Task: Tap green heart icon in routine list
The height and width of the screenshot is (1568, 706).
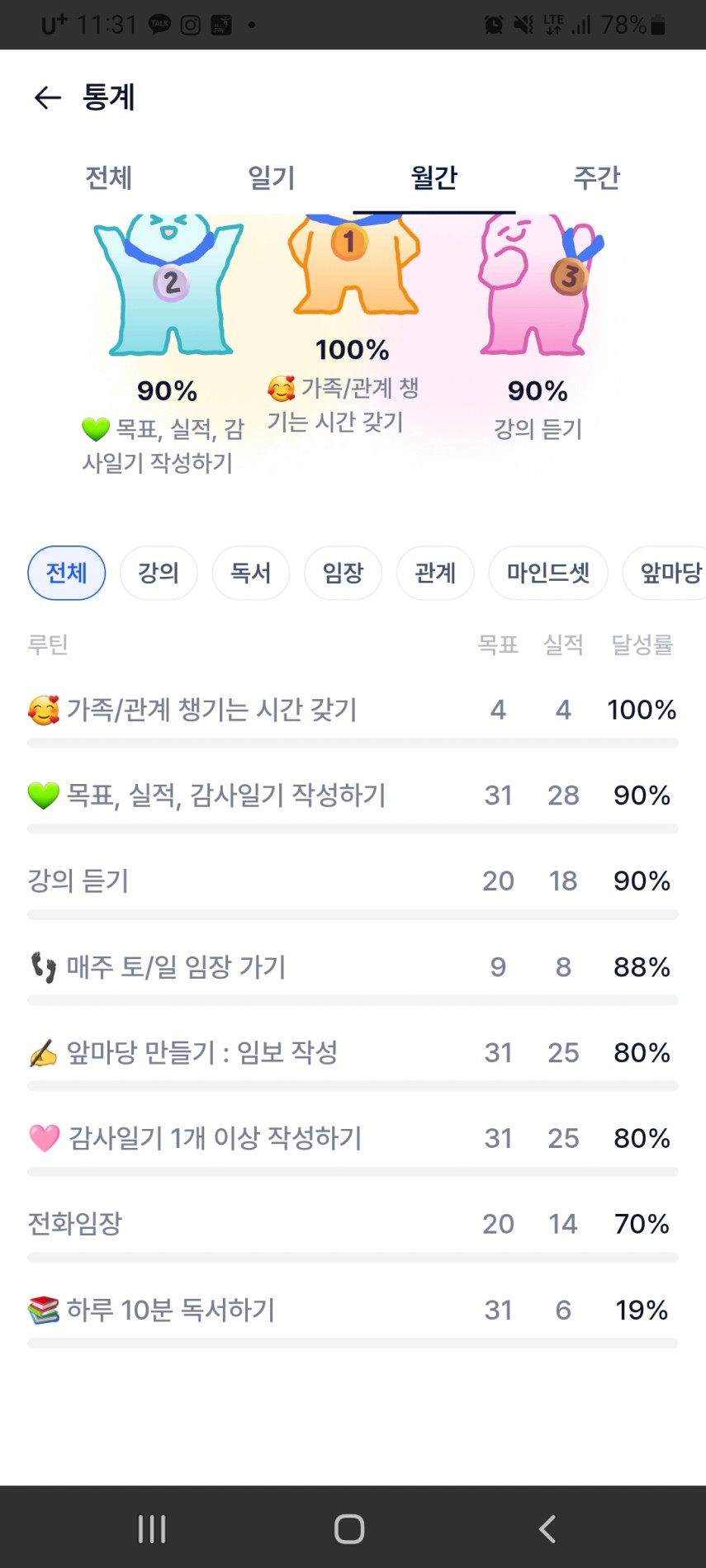Action: (44, 796)
